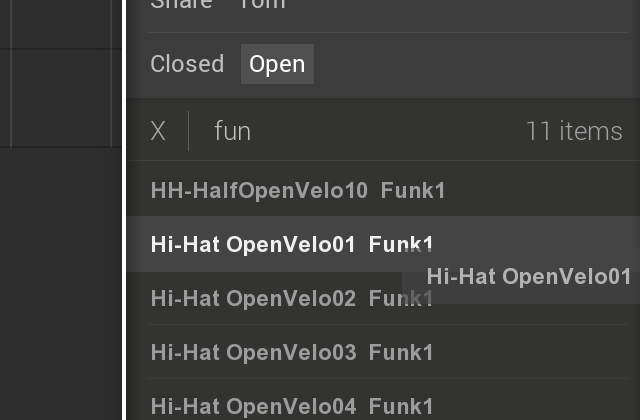
Task: Clear the search with the X icon
Action: (x=158, y=131)
